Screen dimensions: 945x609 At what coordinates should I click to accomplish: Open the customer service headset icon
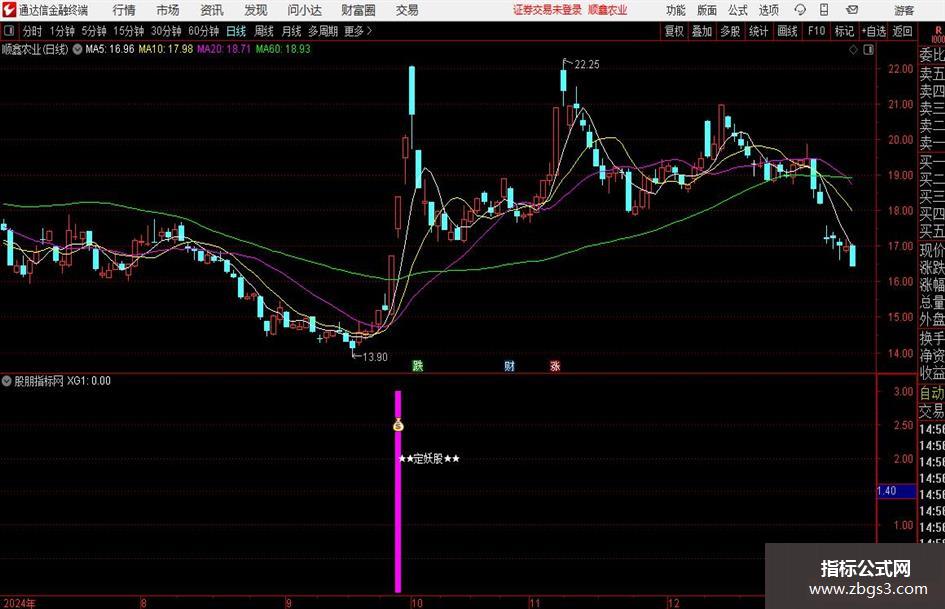pos(800,10)
